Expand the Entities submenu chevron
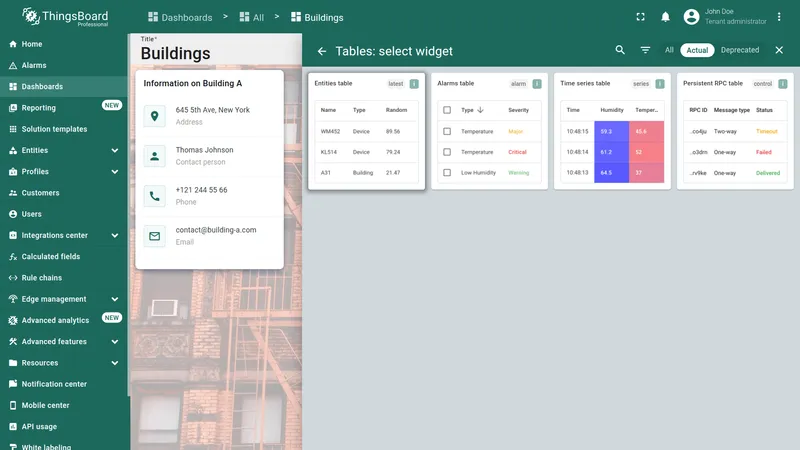This screenshot has height=450, width=800. [x=115, y=151]
